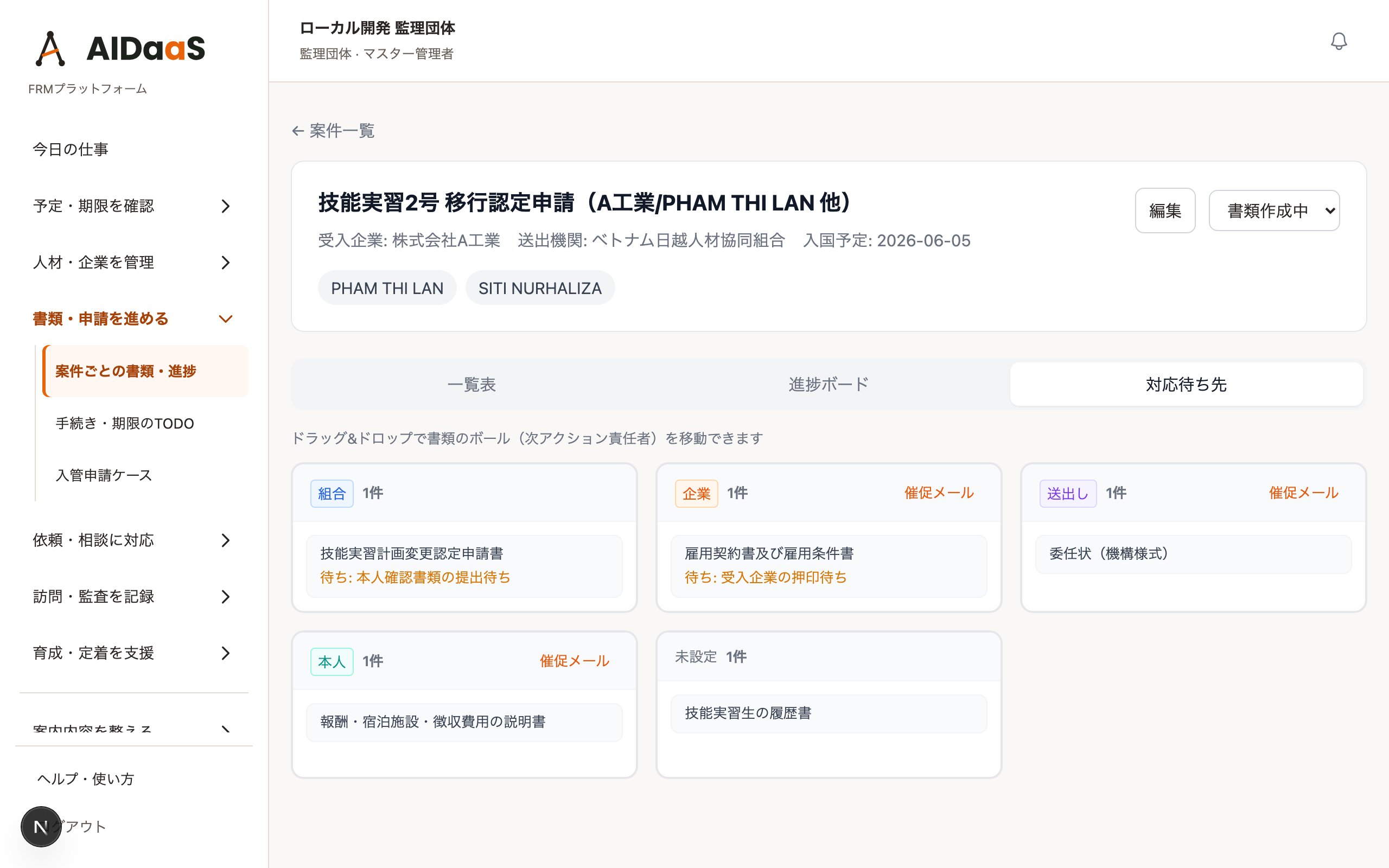Click the Next.js dev tools badge
Viewport: 1389px width, 868px height.
pyautogui.click(x=41, y=827)
